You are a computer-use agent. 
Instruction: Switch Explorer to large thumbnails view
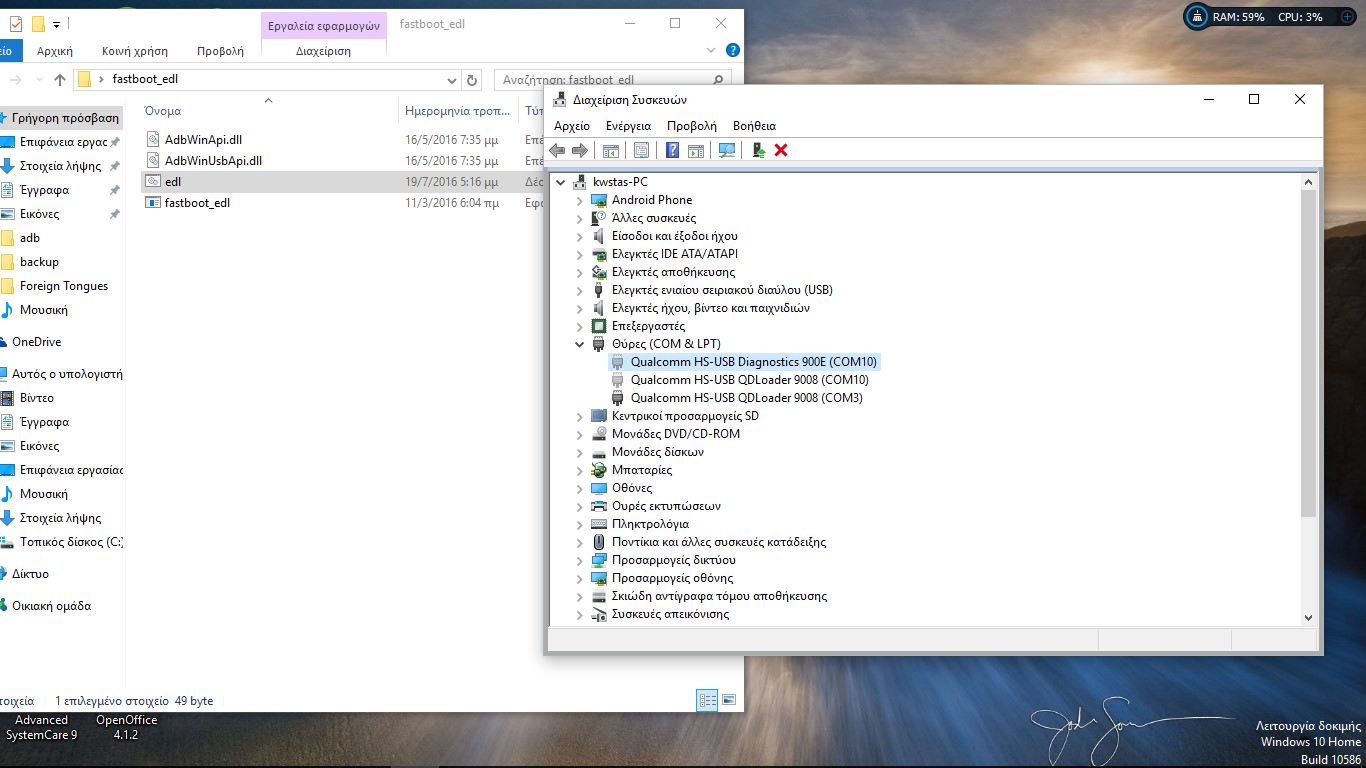point(729,700)
